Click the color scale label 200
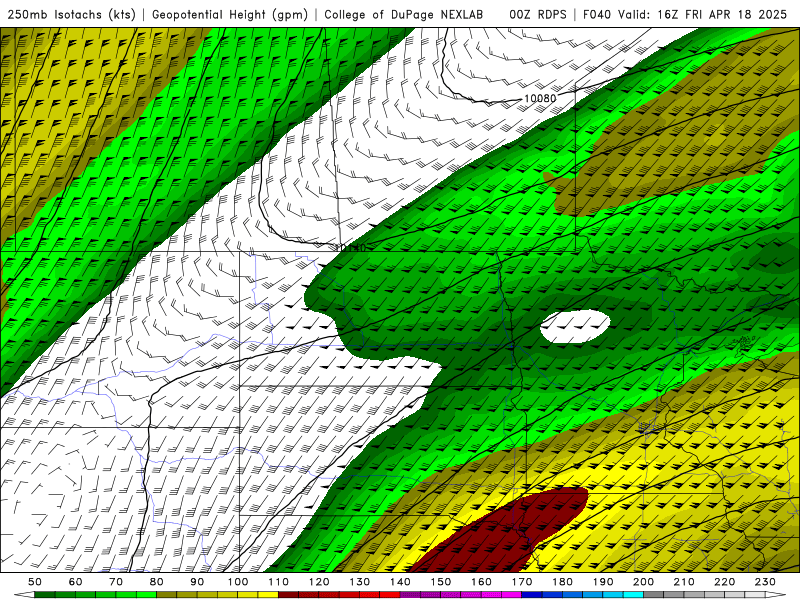The height and width of the screenshot is (600, 800). (643, 582)
